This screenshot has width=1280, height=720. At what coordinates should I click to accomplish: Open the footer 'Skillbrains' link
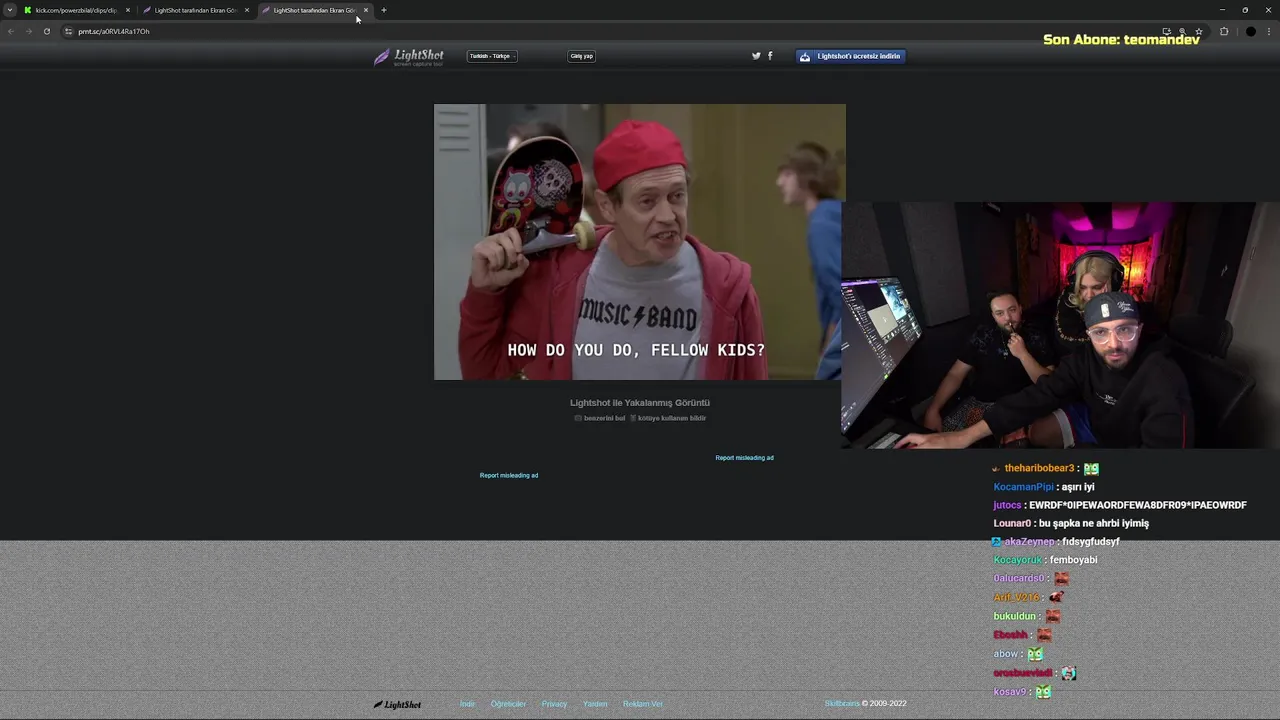(842, 703)
